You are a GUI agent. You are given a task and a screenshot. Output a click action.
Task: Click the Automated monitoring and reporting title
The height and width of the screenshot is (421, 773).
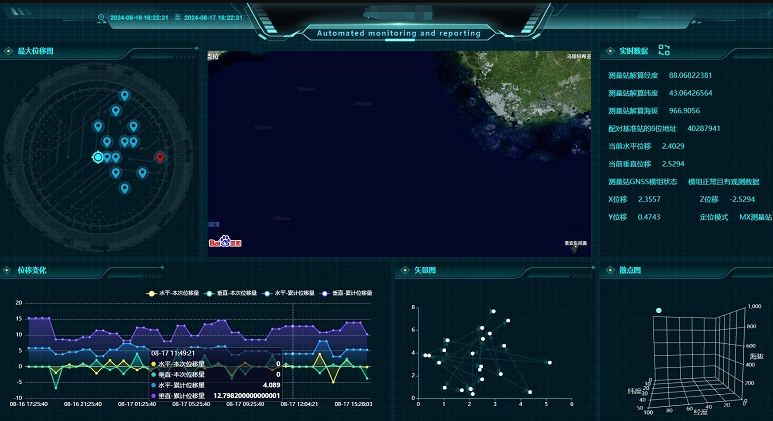pyautogui.click(x=398, y=33)
